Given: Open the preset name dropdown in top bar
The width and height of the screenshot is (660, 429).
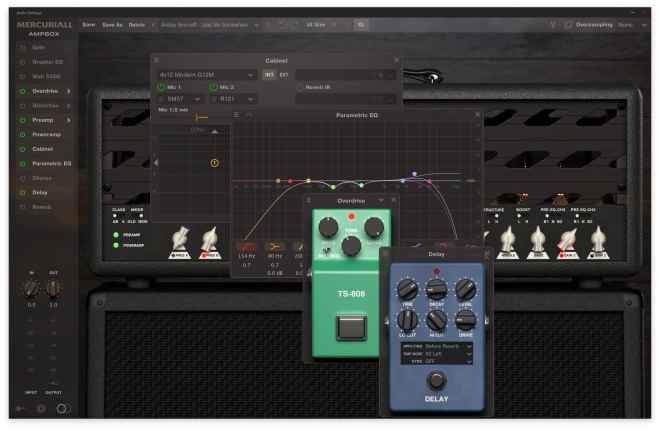Looking at the screenshot, I should [256, 25].
